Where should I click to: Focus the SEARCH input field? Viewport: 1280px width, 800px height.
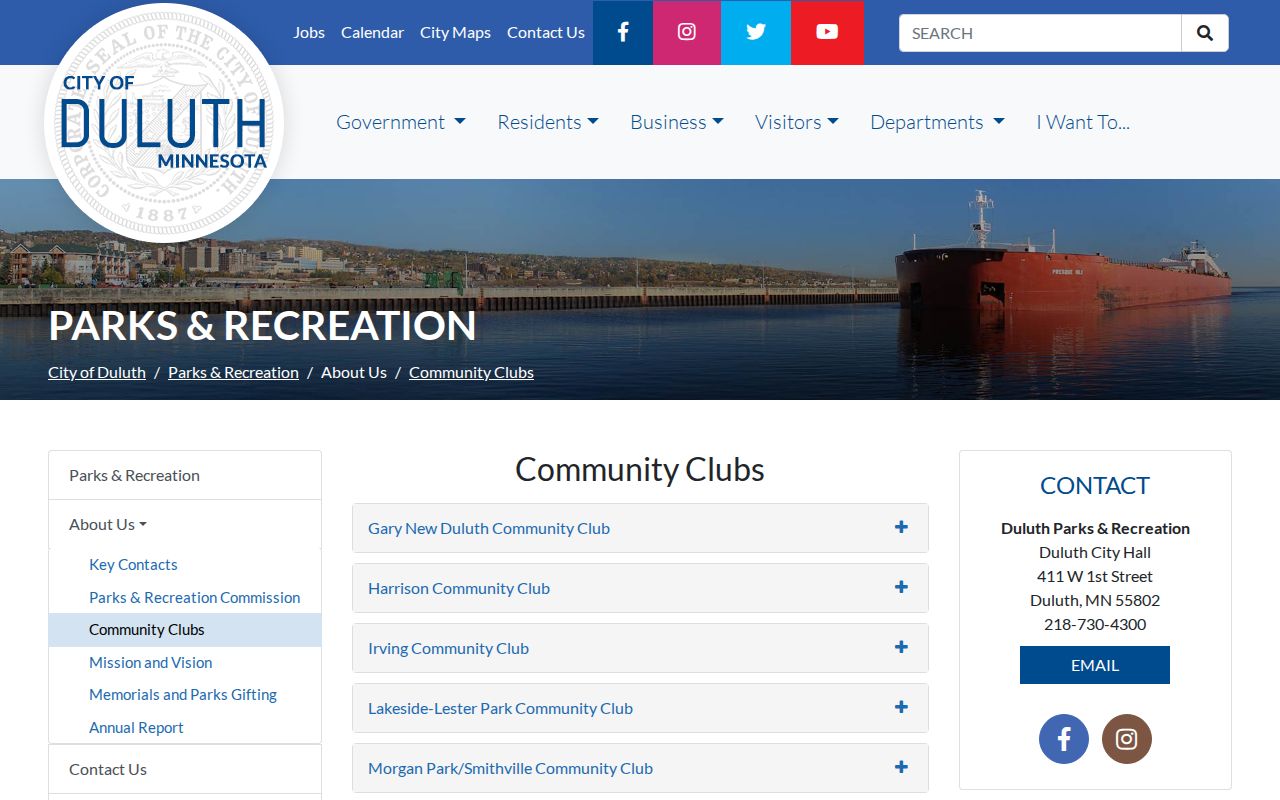coord(1040,33)
